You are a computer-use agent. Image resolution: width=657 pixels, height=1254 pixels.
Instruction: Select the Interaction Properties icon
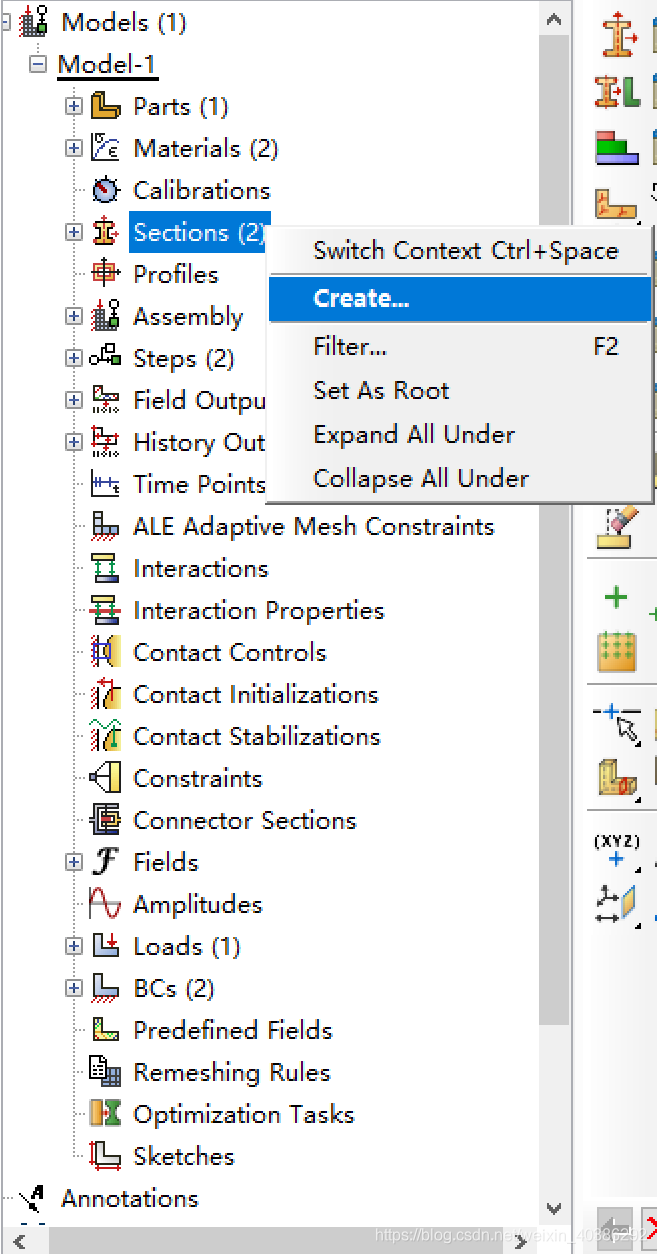[105, 610]
